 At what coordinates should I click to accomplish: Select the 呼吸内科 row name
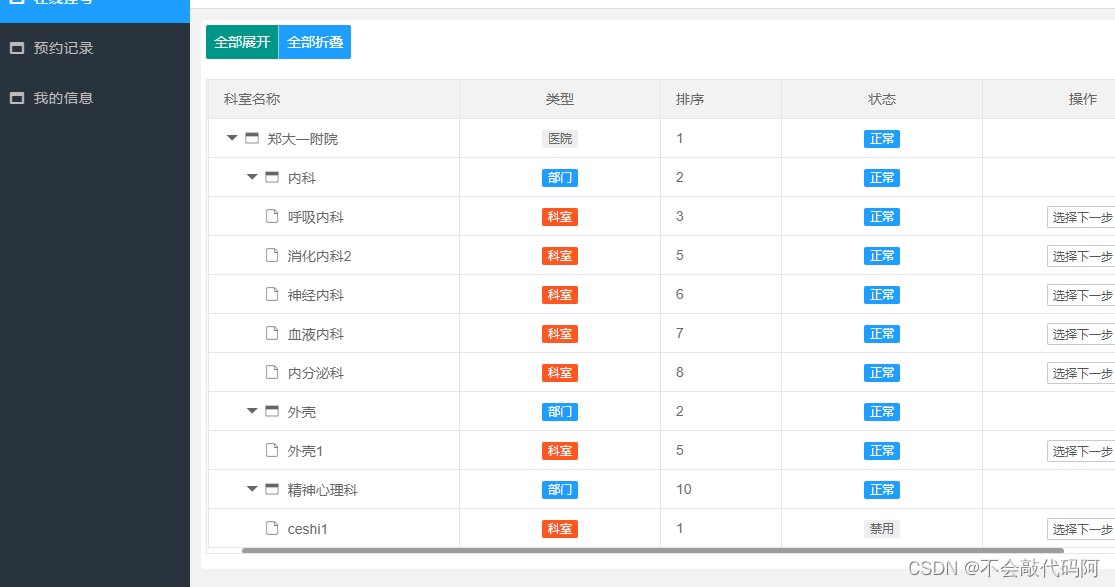316,217
